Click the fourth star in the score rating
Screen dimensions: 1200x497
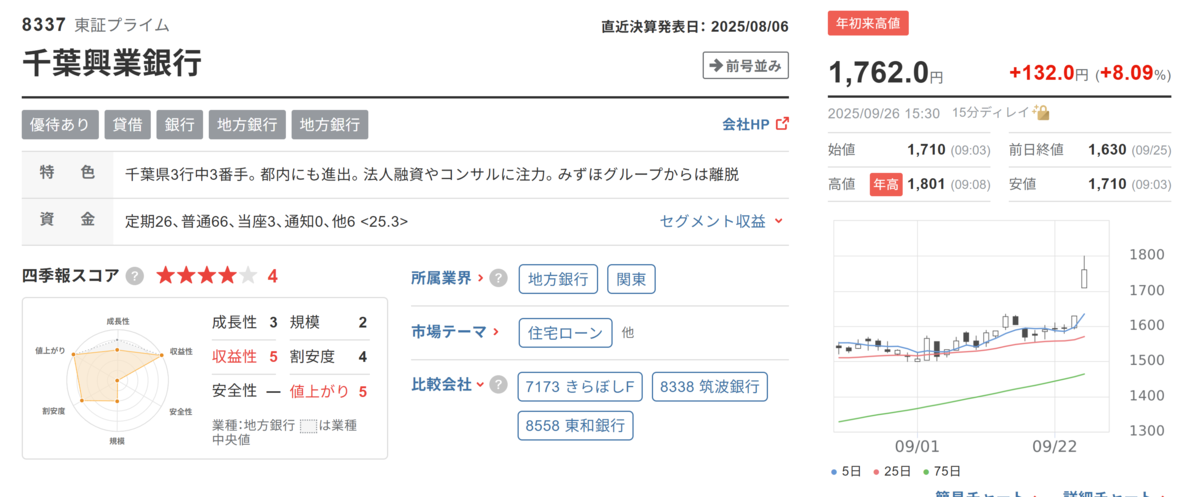pos(226,276)
